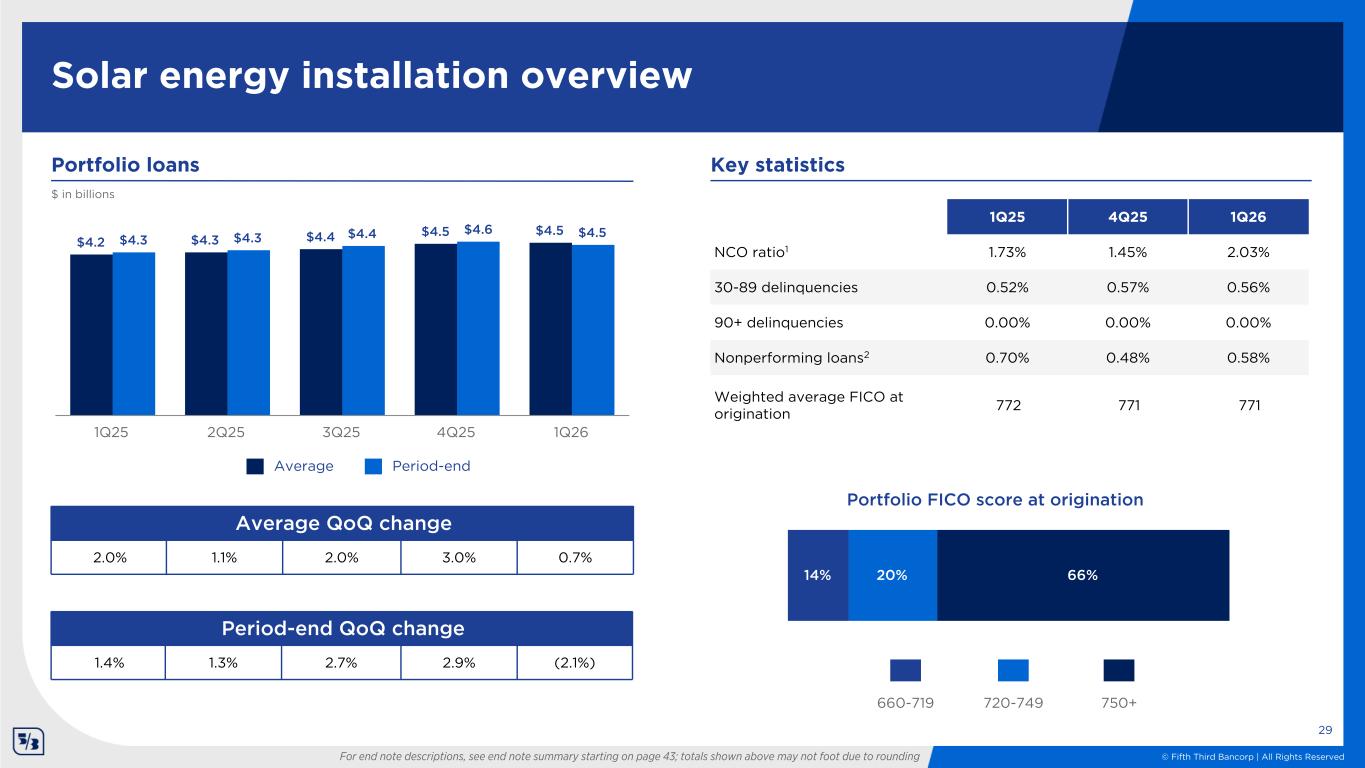Select the 4Q25 column header in Key statistics
The width and height of the screenshot is (1365, 768).
click(1127, 217)
